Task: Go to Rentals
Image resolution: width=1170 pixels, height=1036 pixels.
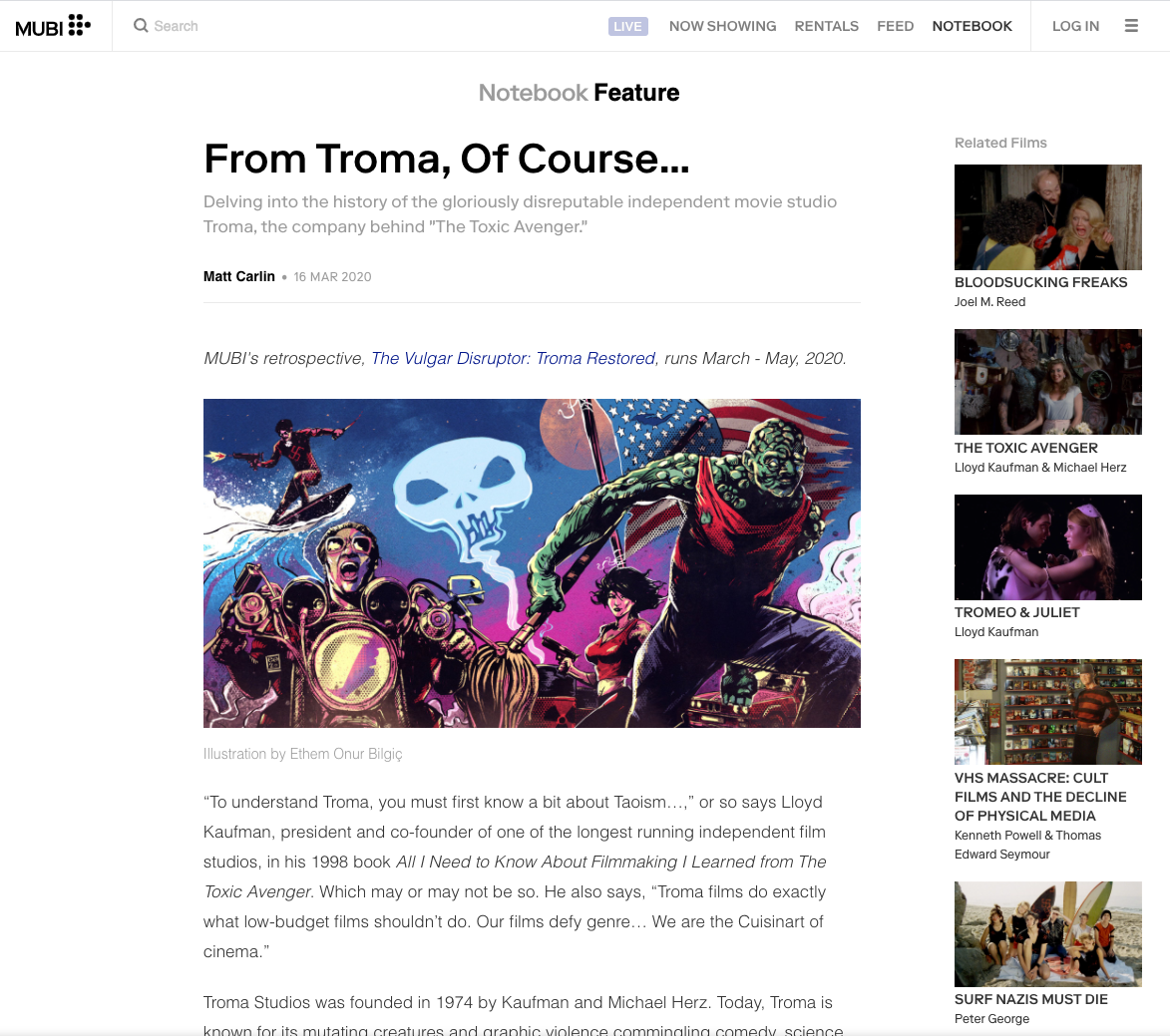Action: point(826,26)
